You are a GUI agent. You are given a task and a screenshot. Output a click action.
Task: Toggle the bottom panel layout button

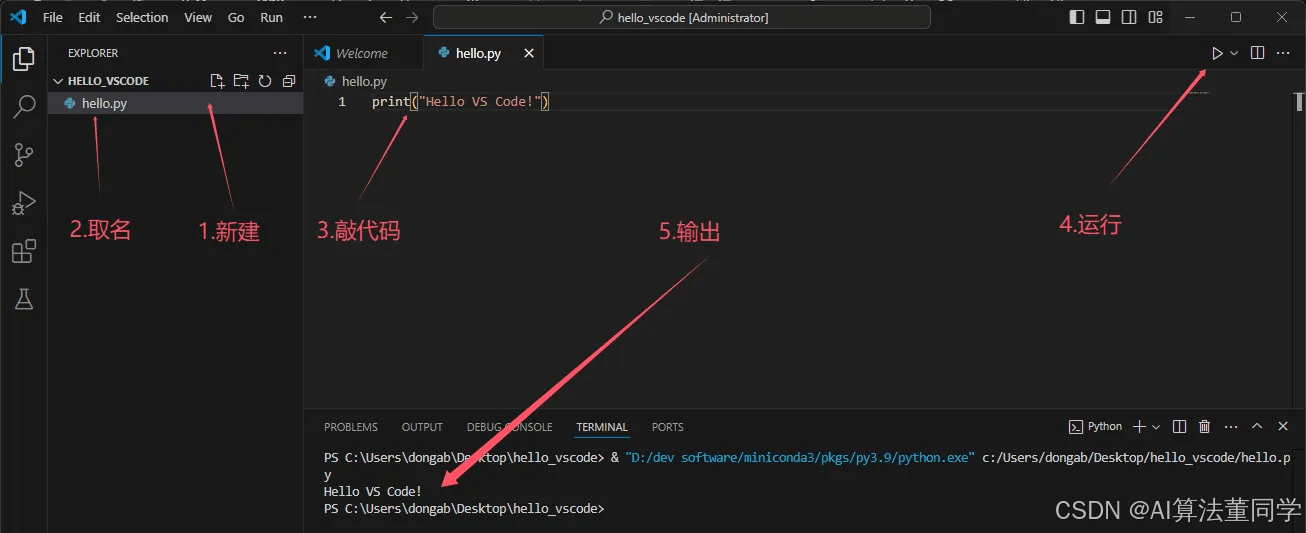point(1103,17)
